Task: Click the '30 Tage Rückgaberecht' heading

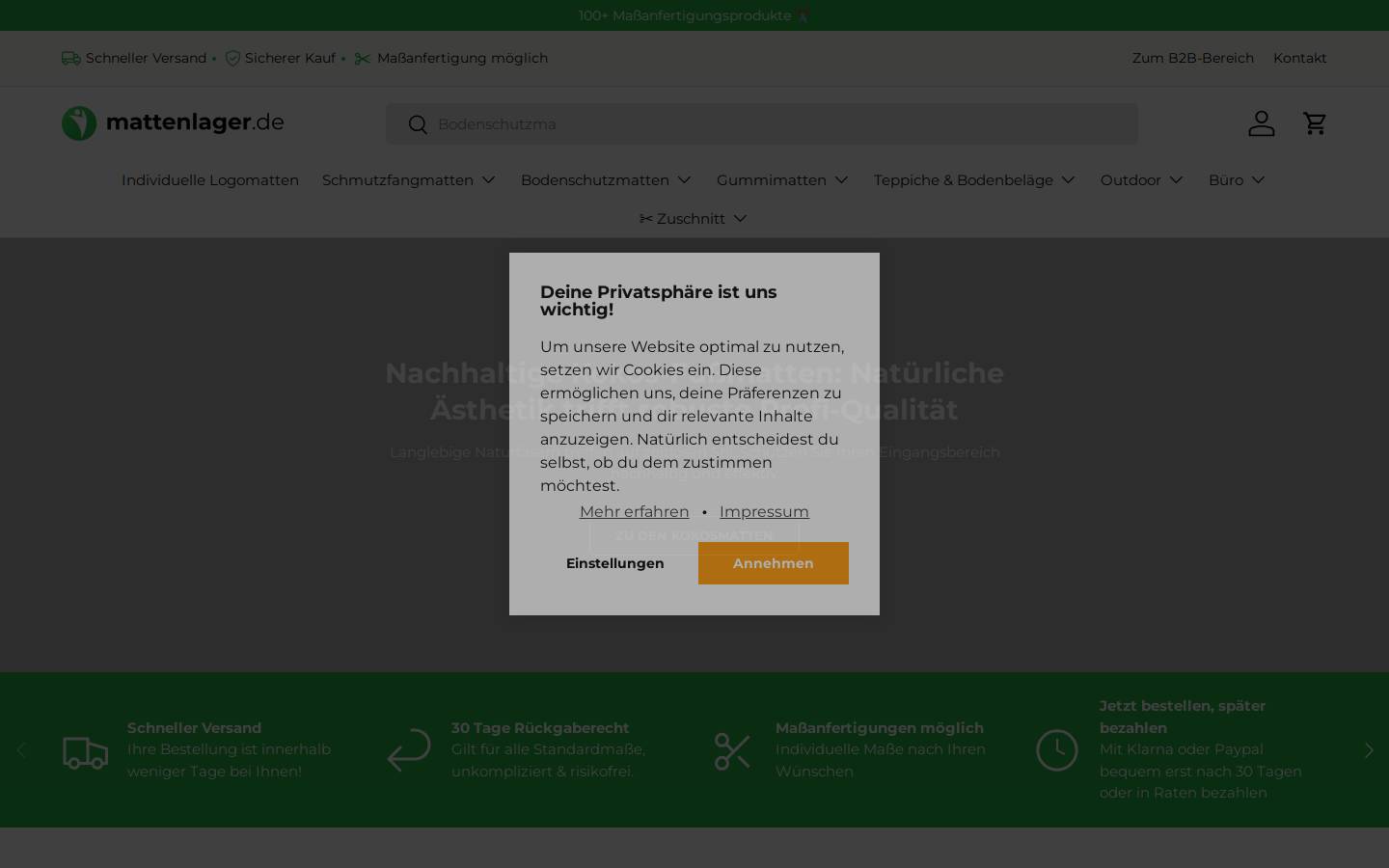Action: coord(540,728)
